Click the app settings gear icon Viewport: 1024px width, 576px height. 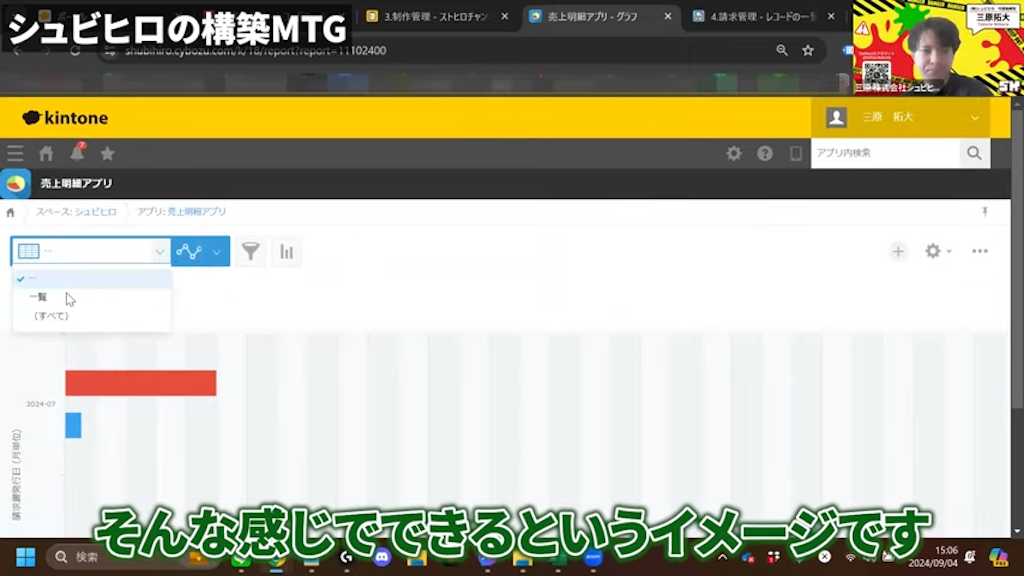934,251
